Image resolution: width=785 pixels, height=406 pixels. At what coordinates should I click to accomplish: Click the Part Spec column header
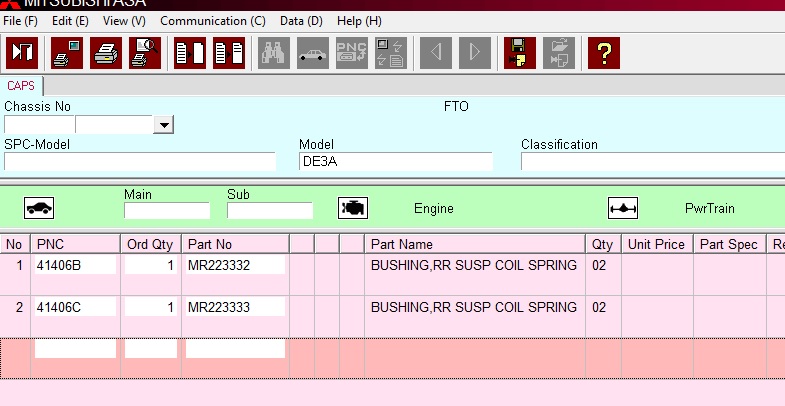729,244
